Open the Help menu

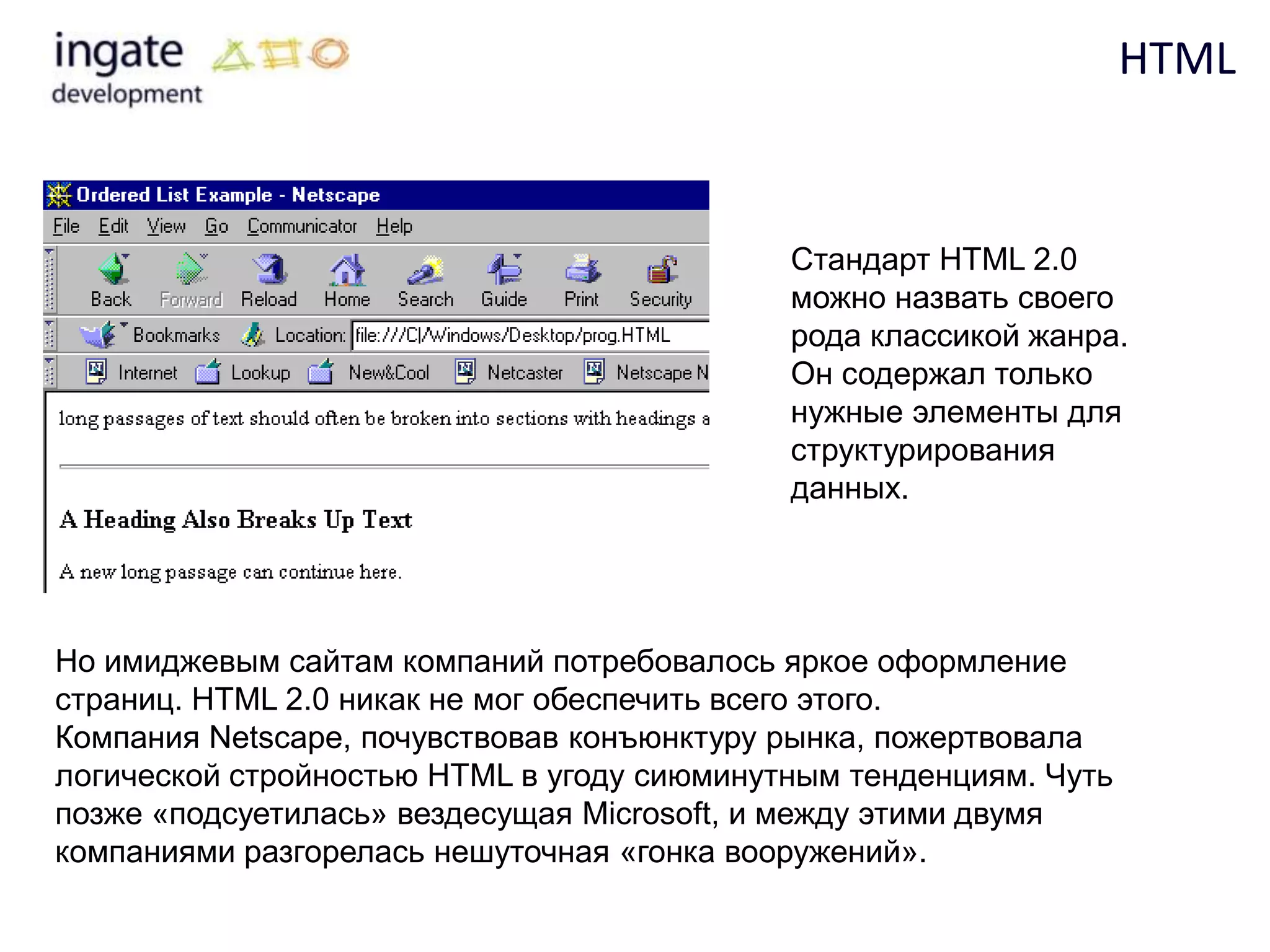394,227
